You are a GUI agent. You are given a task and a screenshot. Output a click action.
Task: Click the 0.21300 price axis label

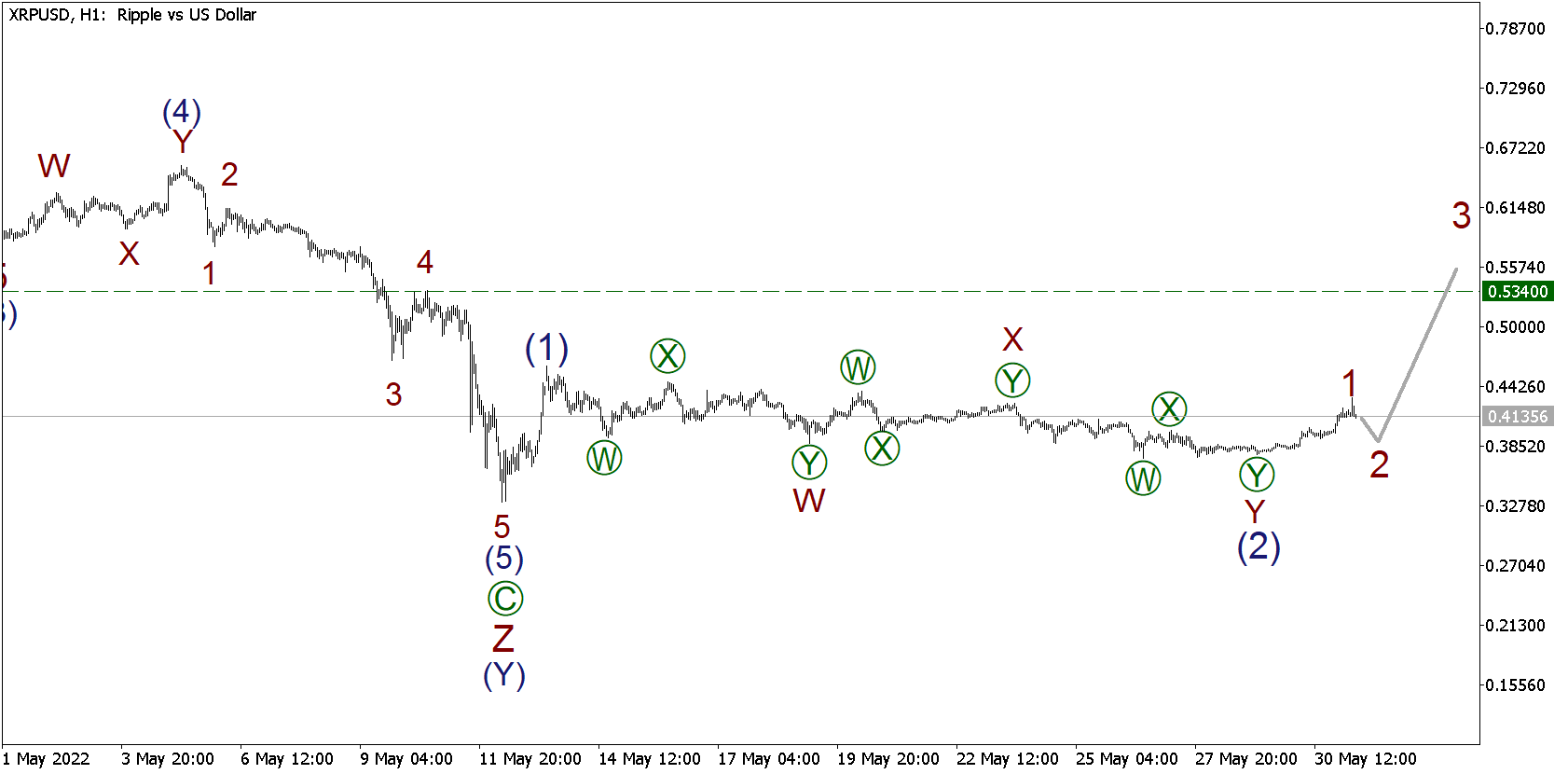tap(1515, 626)
